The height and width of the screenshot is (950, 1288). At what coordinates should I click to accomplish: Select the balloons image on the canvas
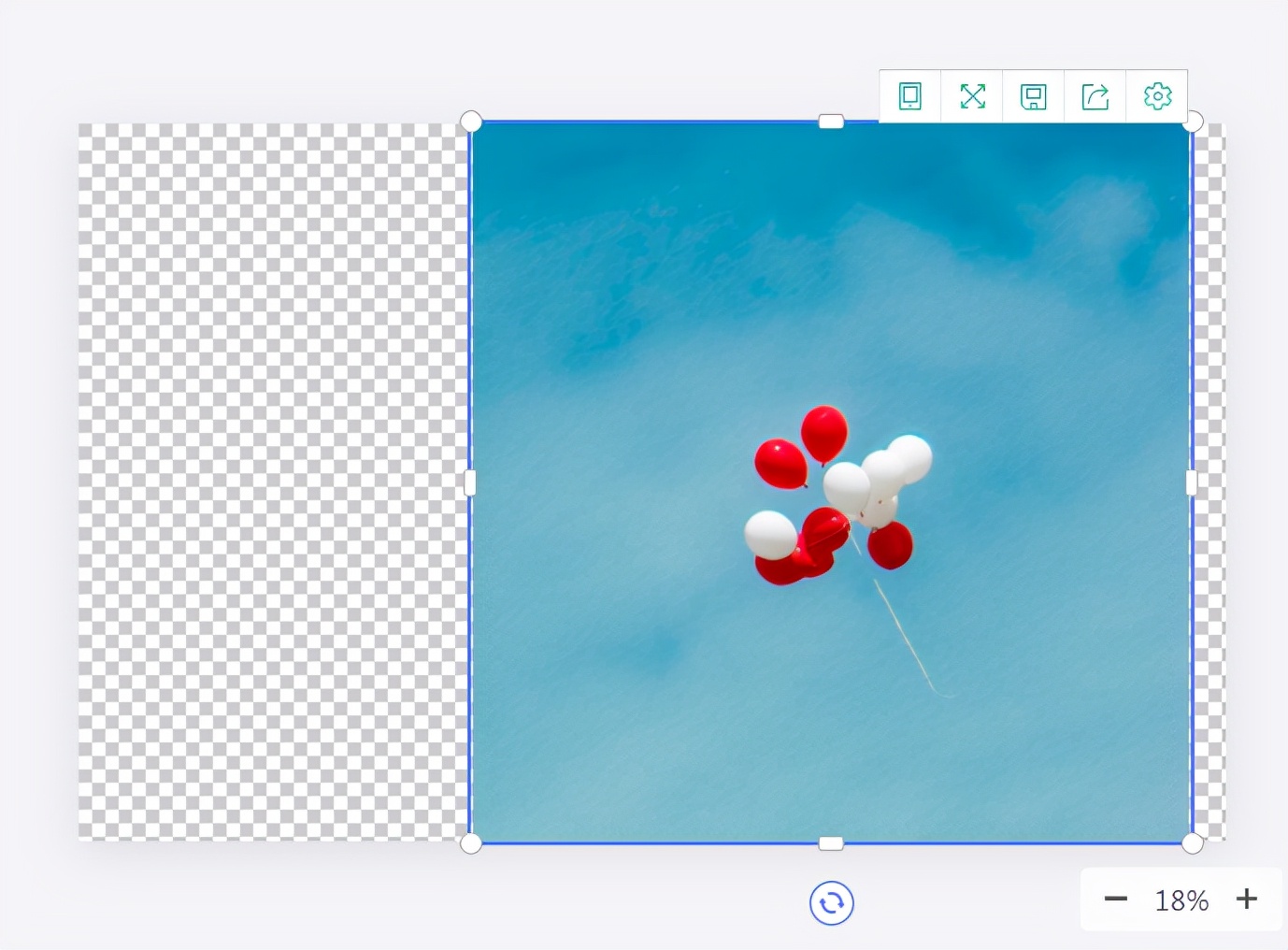tap(831, 482)
